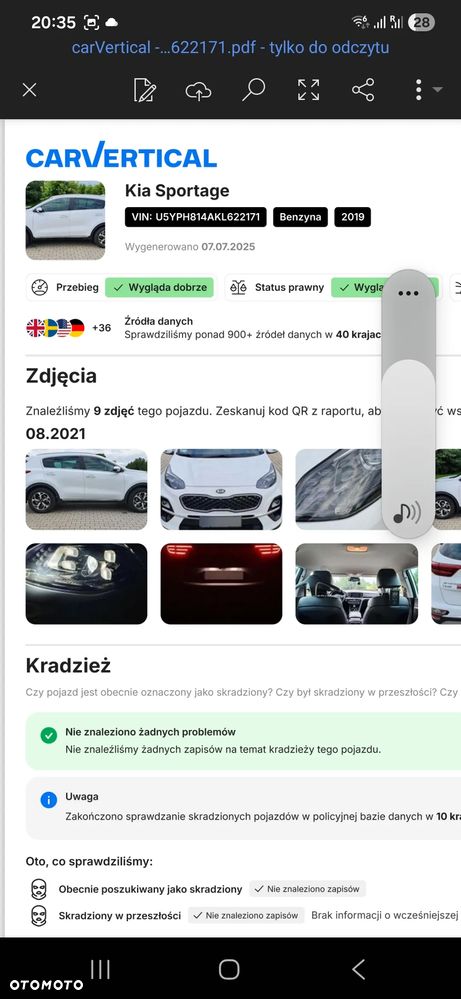
Task: Tap the Przebieg speedometer icon
Action: 39,287
